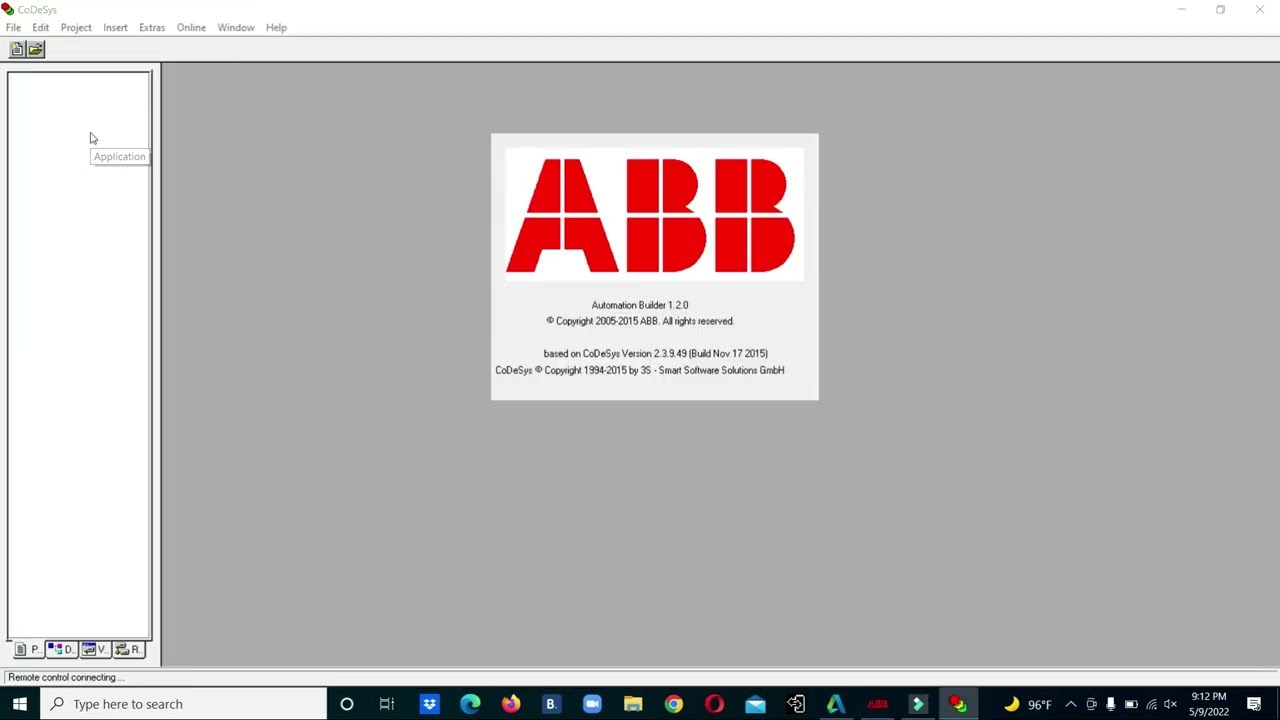1280x720 pixels.
Task: Launch Zoom from the taskbar
Action: (x=592, y=704)
